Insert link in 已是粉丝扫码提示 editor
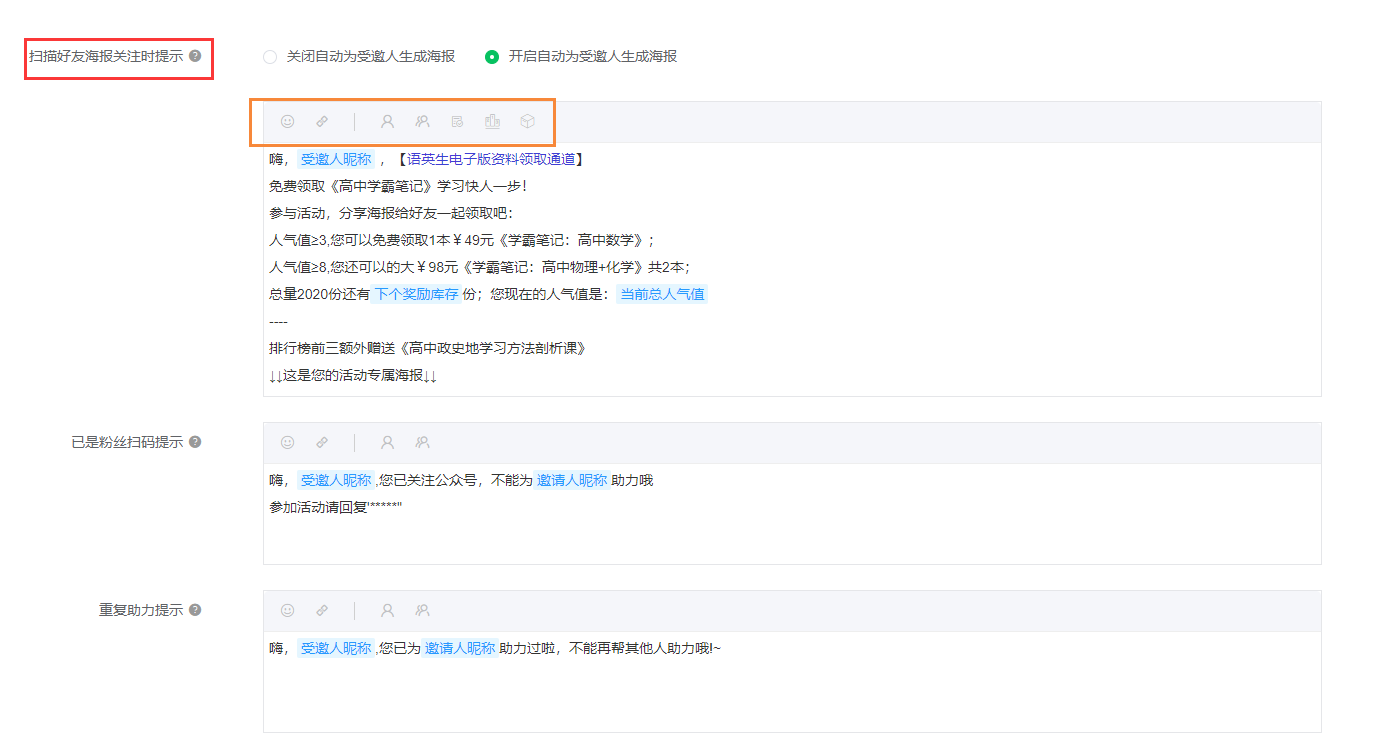 click(322, 442)
